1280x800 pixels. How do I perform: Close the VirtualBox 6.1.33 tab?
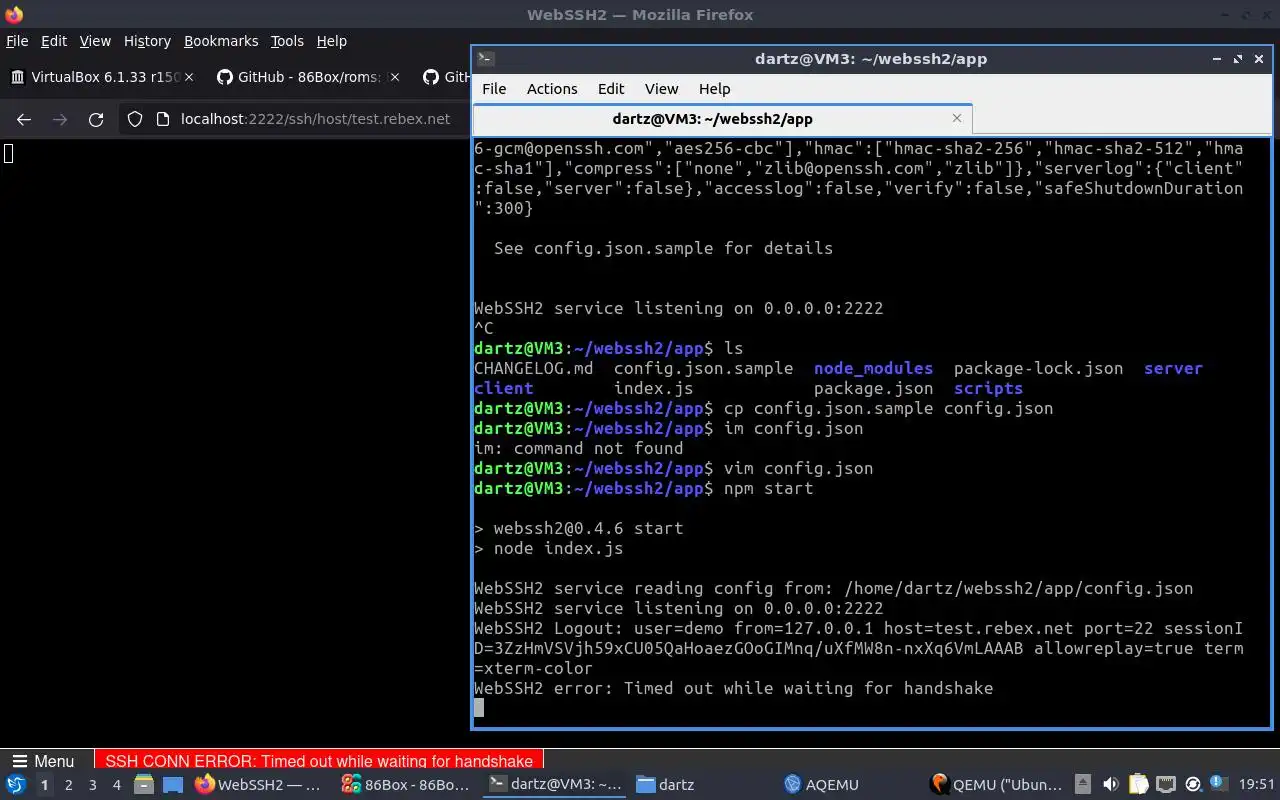point(189,77)
